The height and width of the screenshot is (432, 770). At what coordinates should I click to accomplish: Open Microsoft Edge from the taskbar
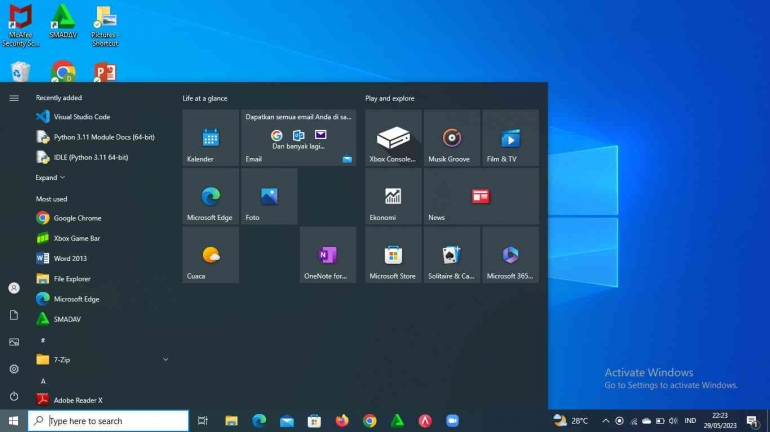click(x=259, y=421)
